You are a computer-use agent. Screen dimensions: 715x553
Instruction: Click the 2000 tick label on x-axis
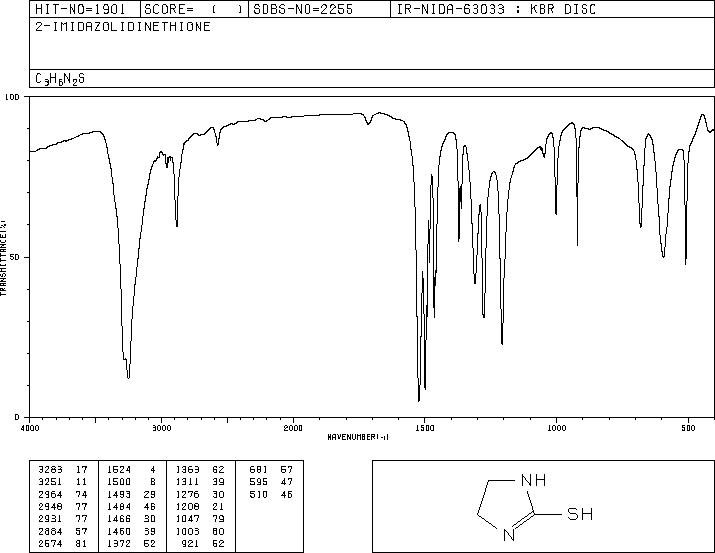pyautogui.click(x=293, y=428)
